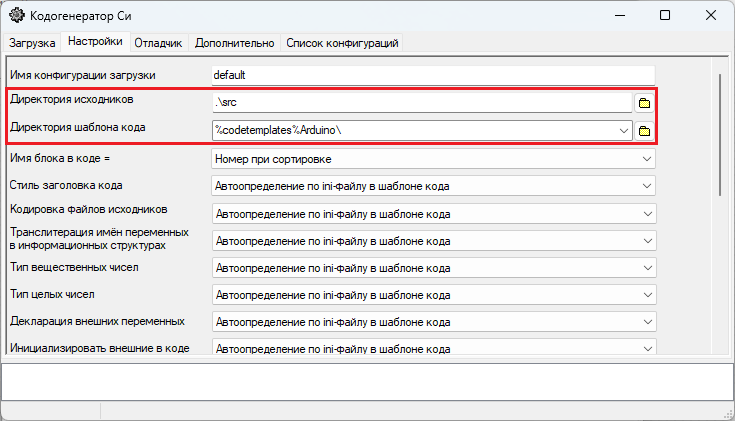Expand the Тип целых чисел dropdown
The width and height of the screenshot is (735, 421).
646,296
